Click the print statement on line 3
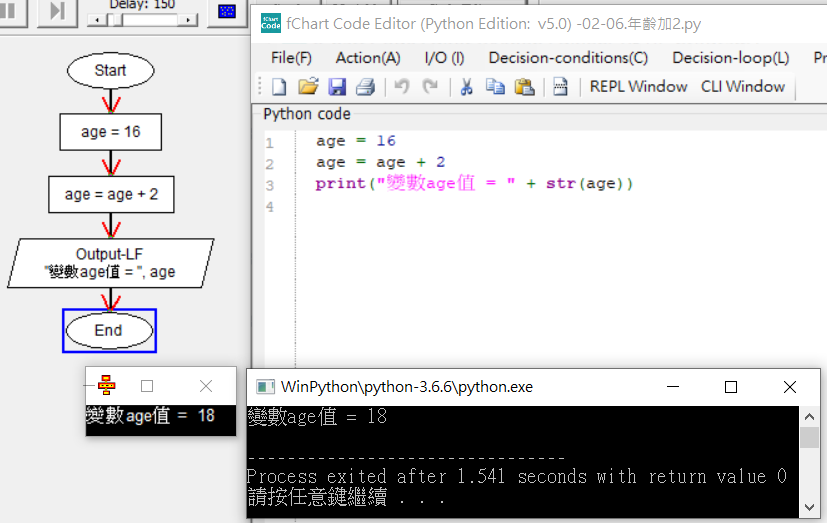827x523 pixels. [x=474, y=183]
